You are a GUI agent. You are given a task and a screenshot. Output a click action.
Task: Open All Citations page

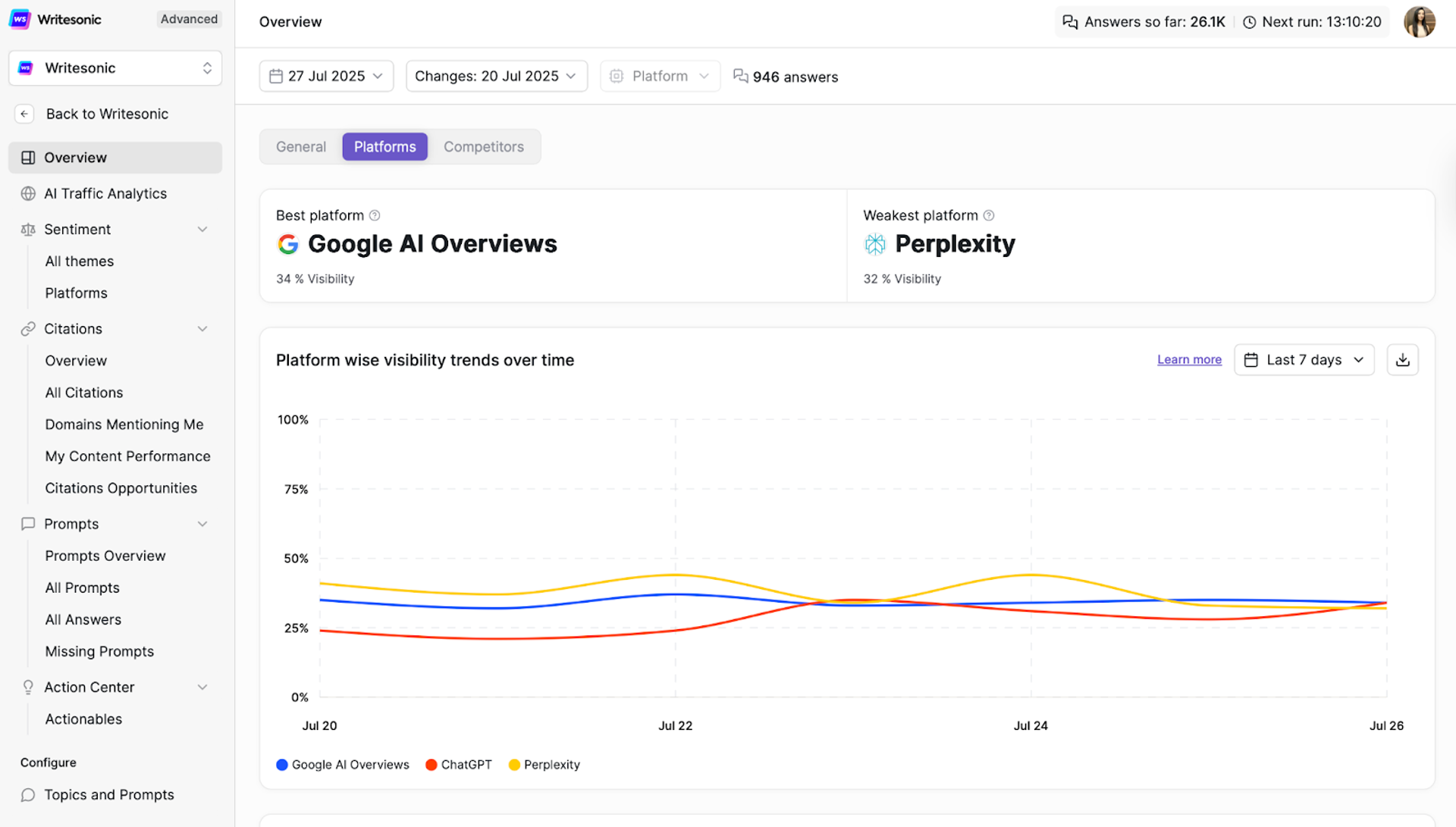click(84, 393)
